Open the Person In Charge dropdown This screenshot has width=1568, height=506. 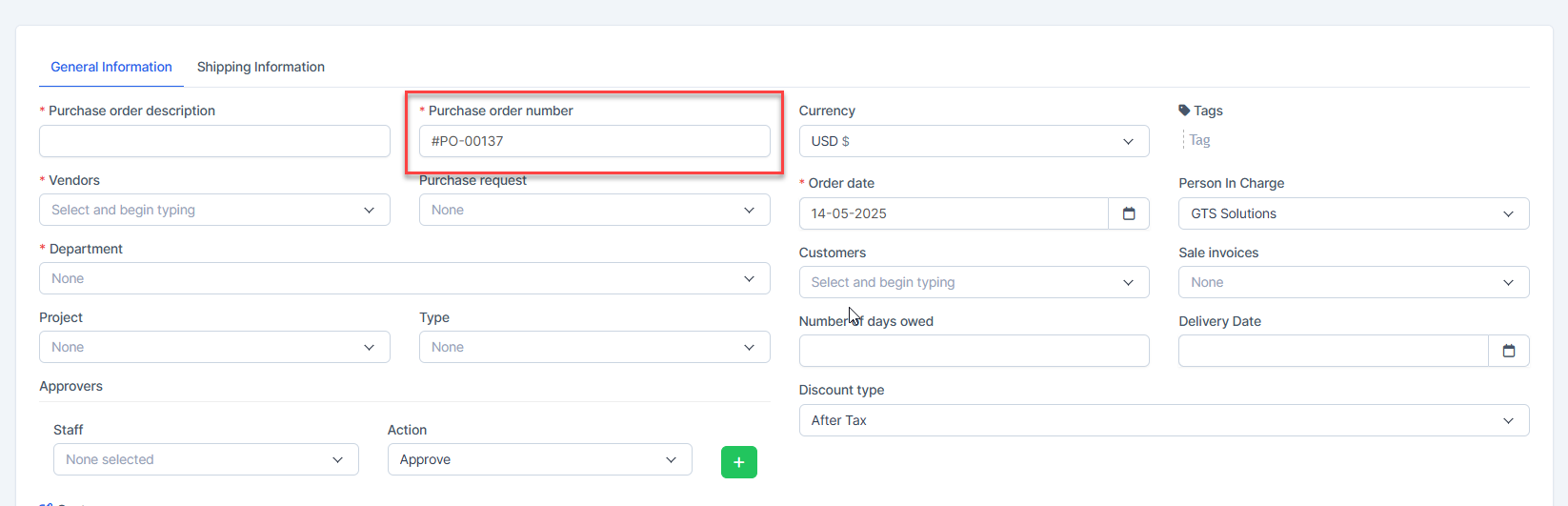[1353, 213]
